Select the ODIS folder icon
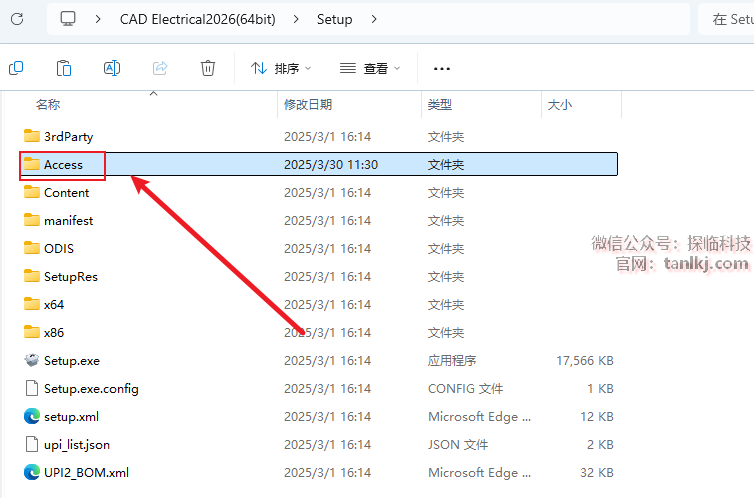This screenshot has height=498, width=754. [x=32, y=248]
